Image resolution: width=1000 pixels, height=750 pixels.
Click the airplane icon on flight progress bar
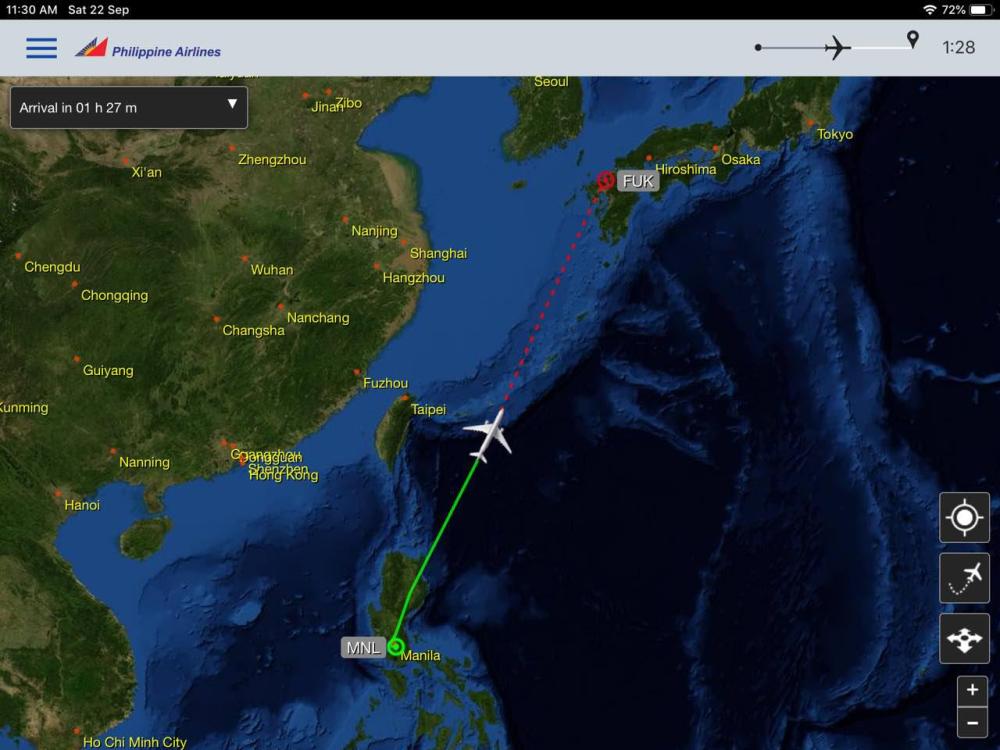837,47
